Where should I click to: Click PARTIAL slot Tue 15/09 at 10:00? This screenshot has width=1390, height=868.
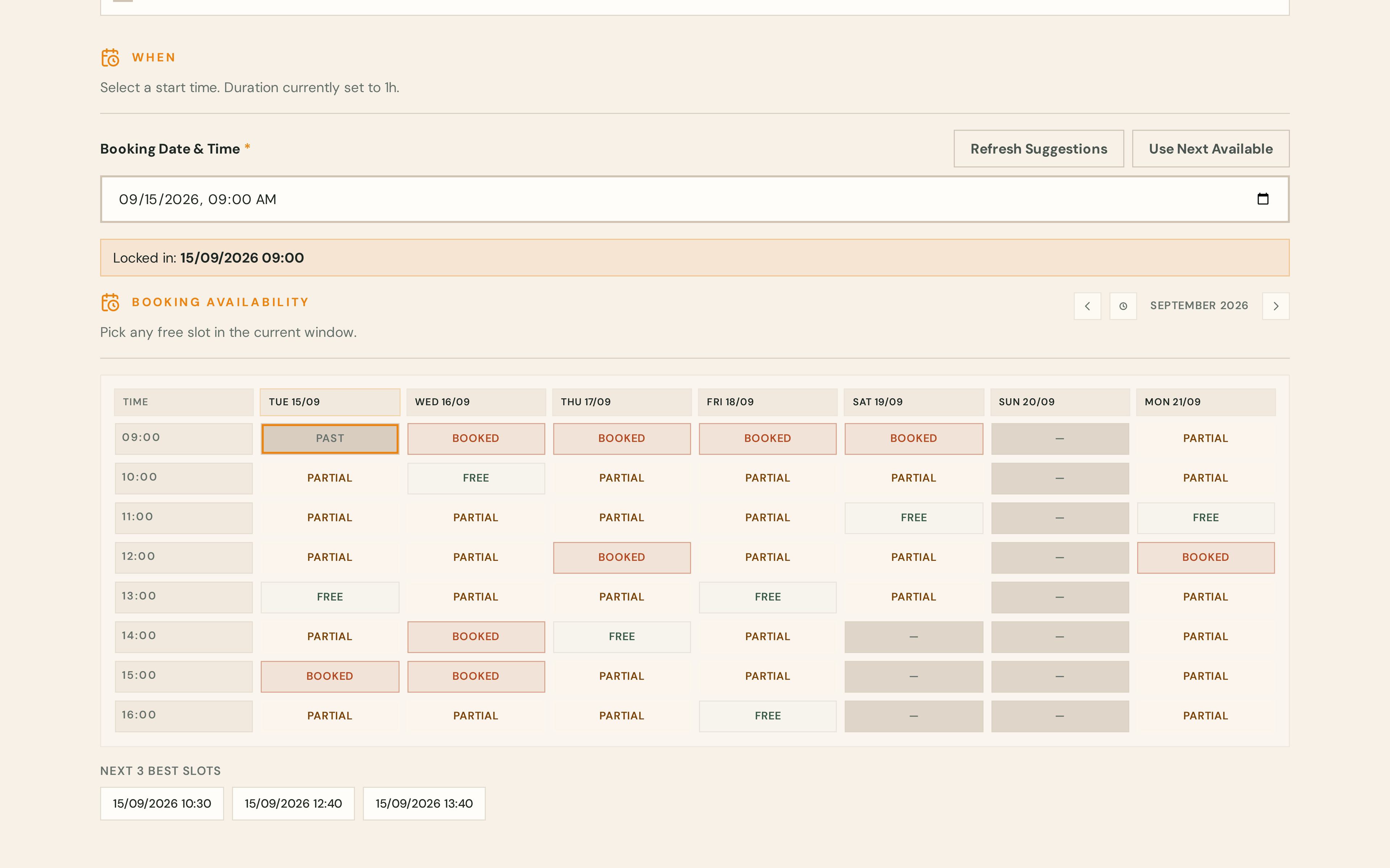tap(330, 478)
